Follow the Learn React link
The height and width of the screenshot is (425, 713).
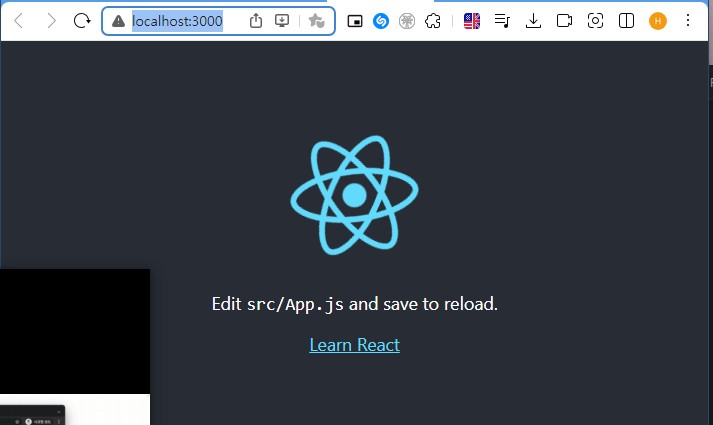click(x=355, y=345)
